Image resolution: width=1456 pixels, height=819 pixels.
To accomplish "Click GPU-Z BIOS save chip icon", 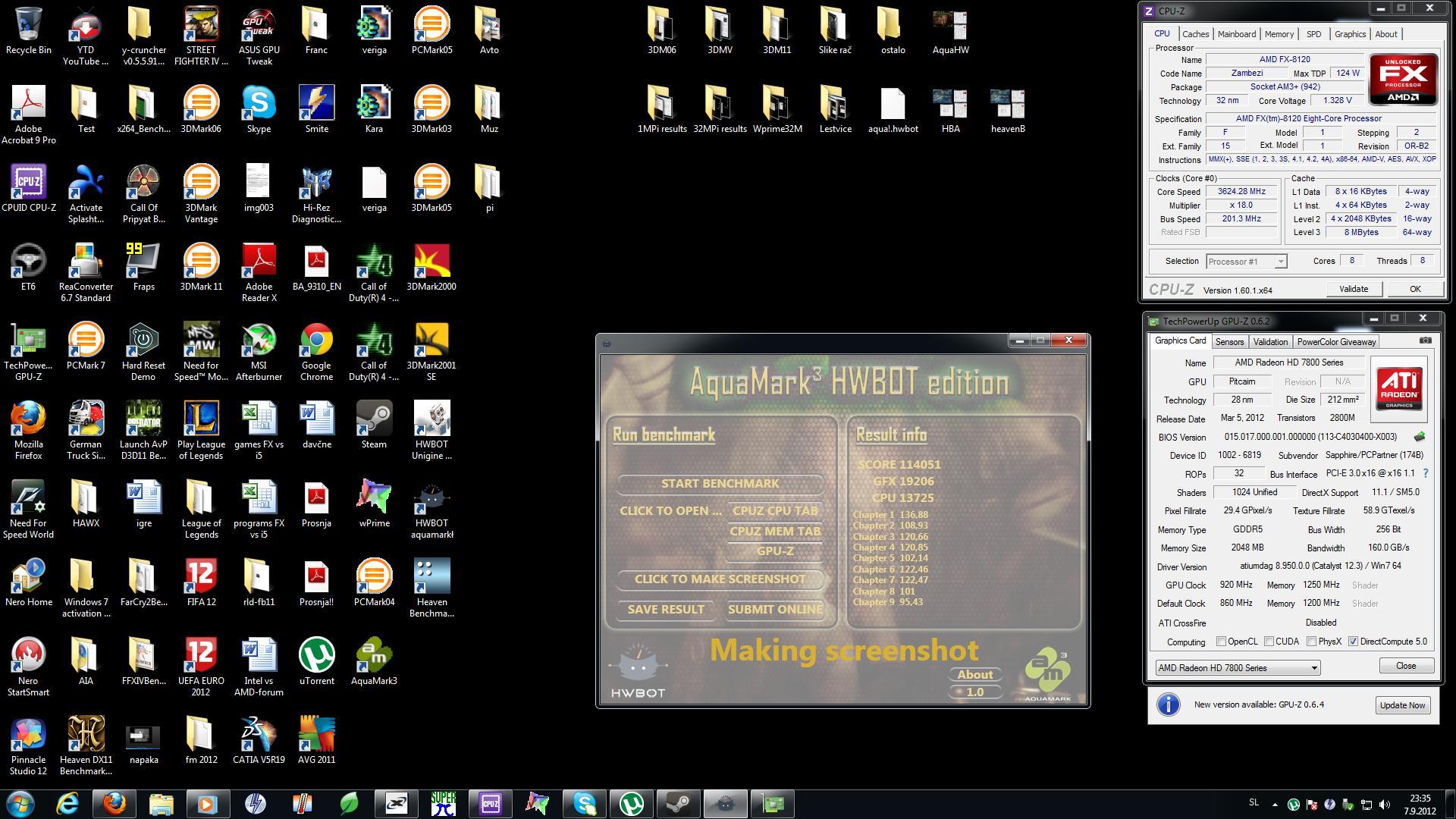I will [1420, 437].
